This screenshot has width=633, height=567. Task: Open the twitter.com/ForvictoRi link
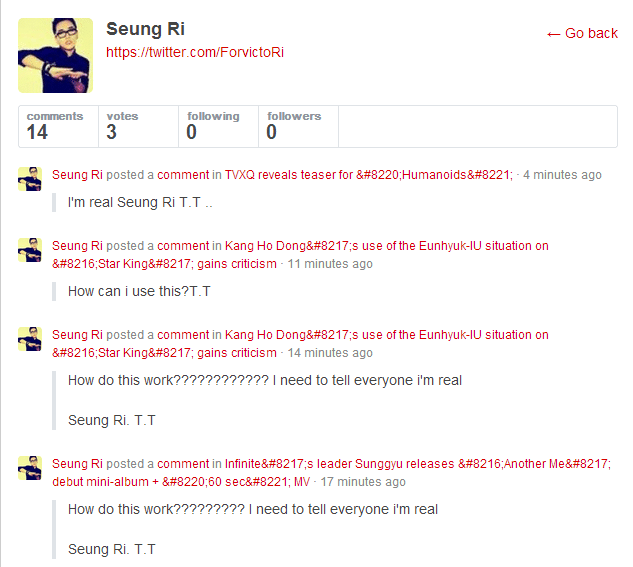195,52
